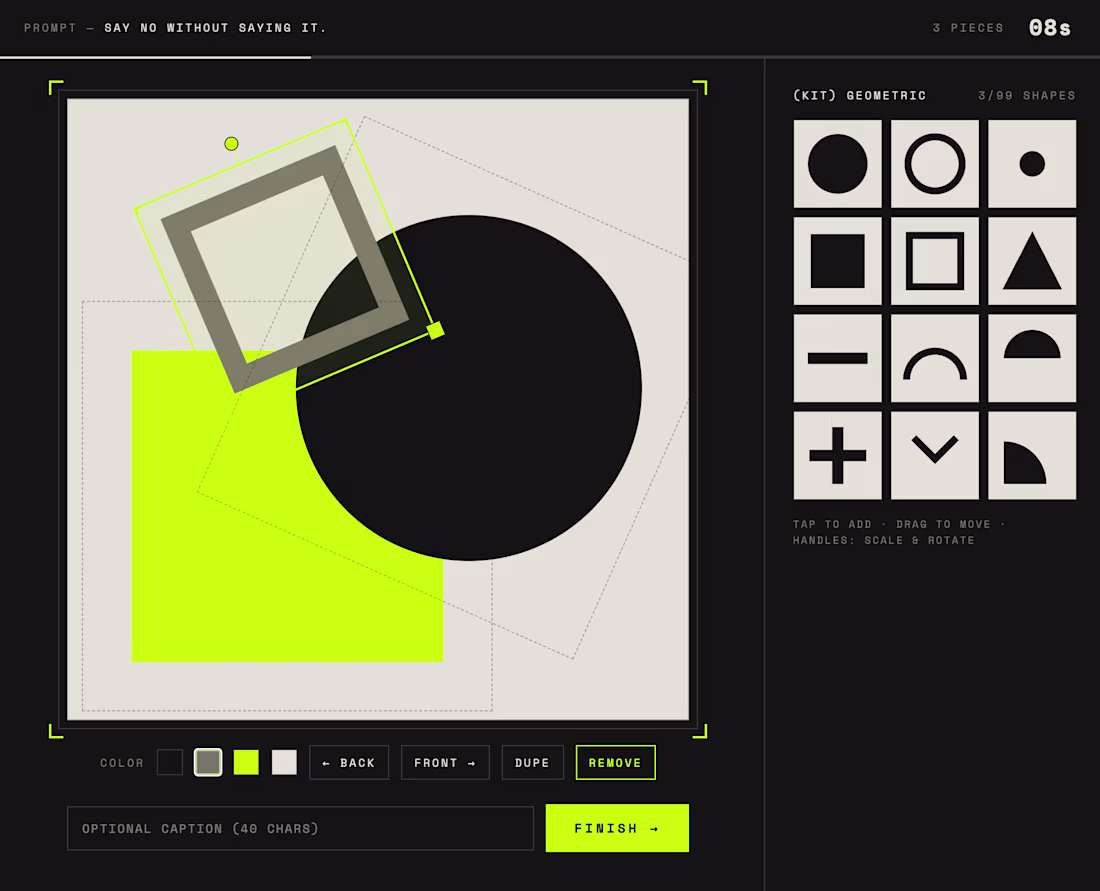Send selected piece back
1100x891 pixels.
coord(349,763)
